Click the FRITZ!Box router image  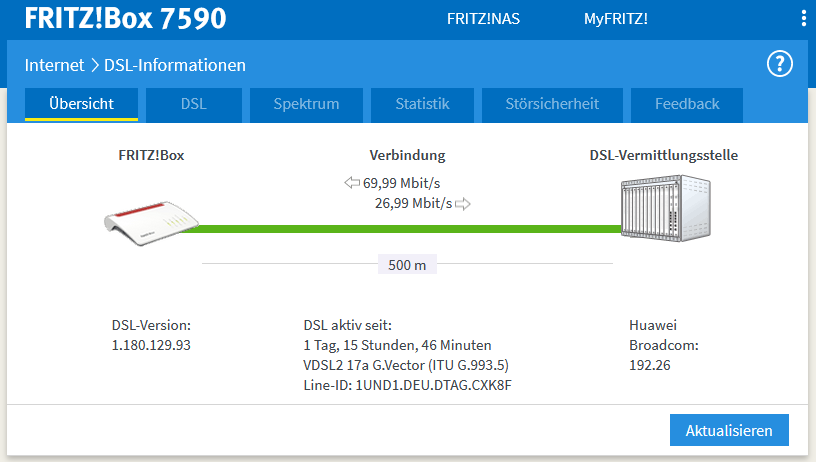pos(151,223)
